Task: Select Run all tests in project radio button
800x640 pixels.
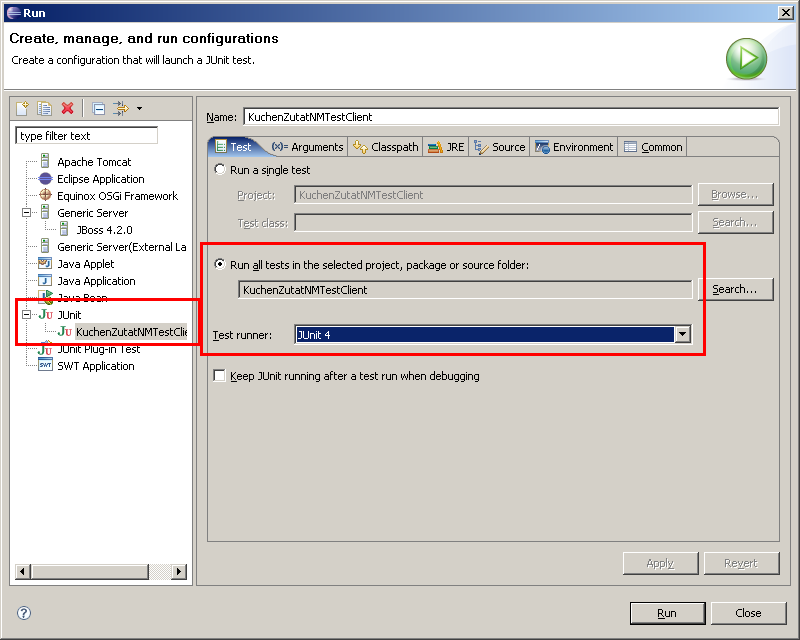Action: click(219, 264)
